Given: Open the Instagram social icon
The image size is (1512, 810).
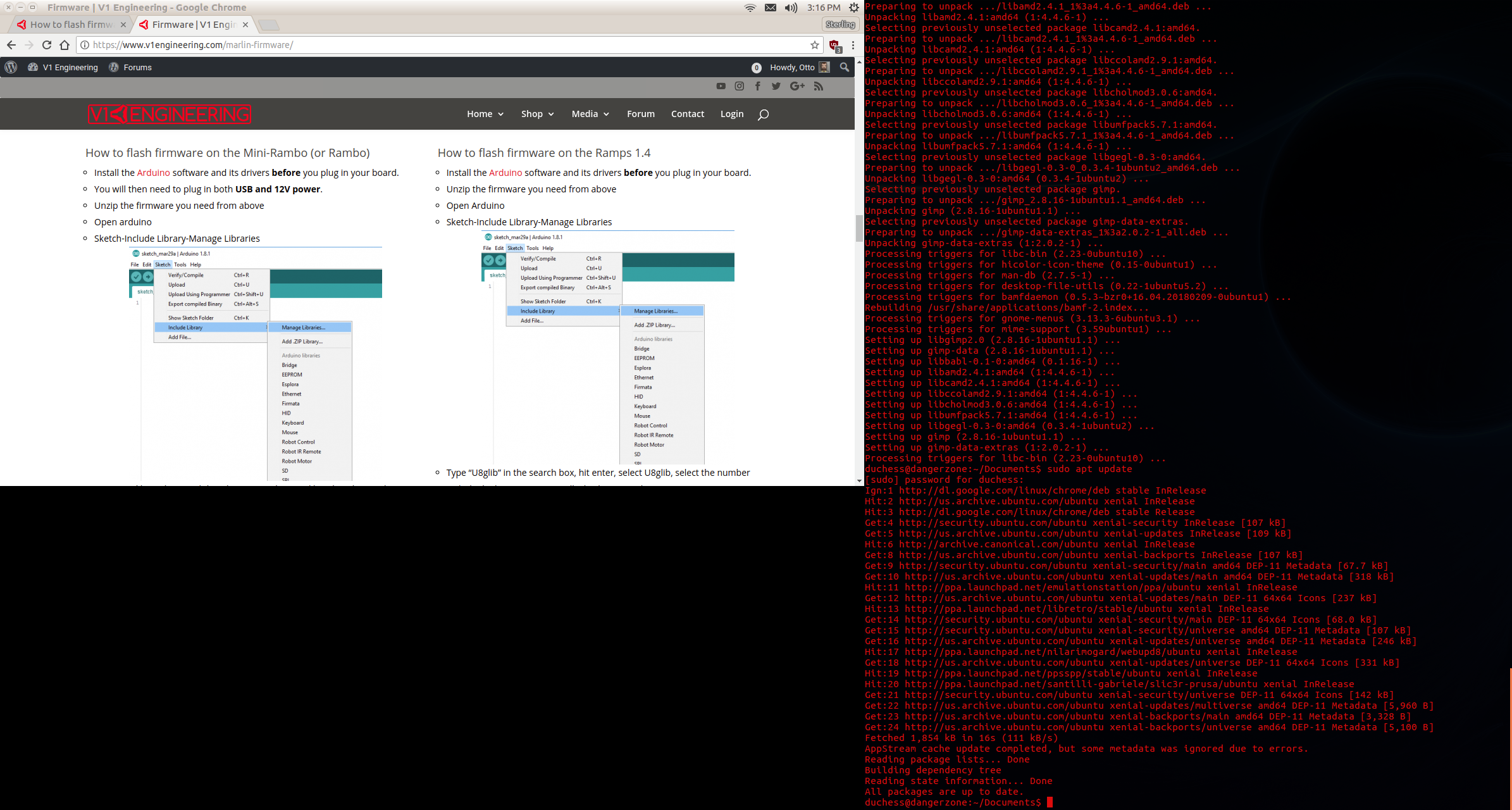Looking at the screenshot, I should tap(739, 86).
